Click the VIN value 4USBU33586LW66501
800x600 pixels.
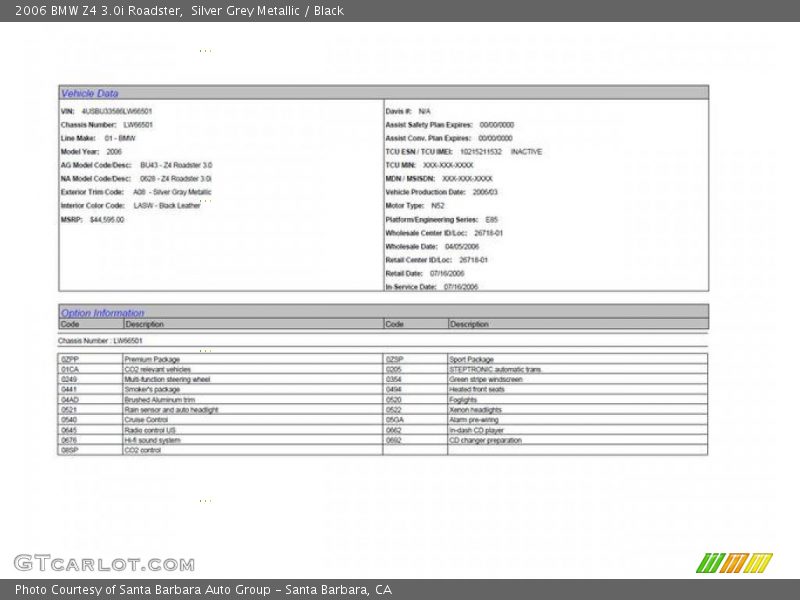(117, 111)
